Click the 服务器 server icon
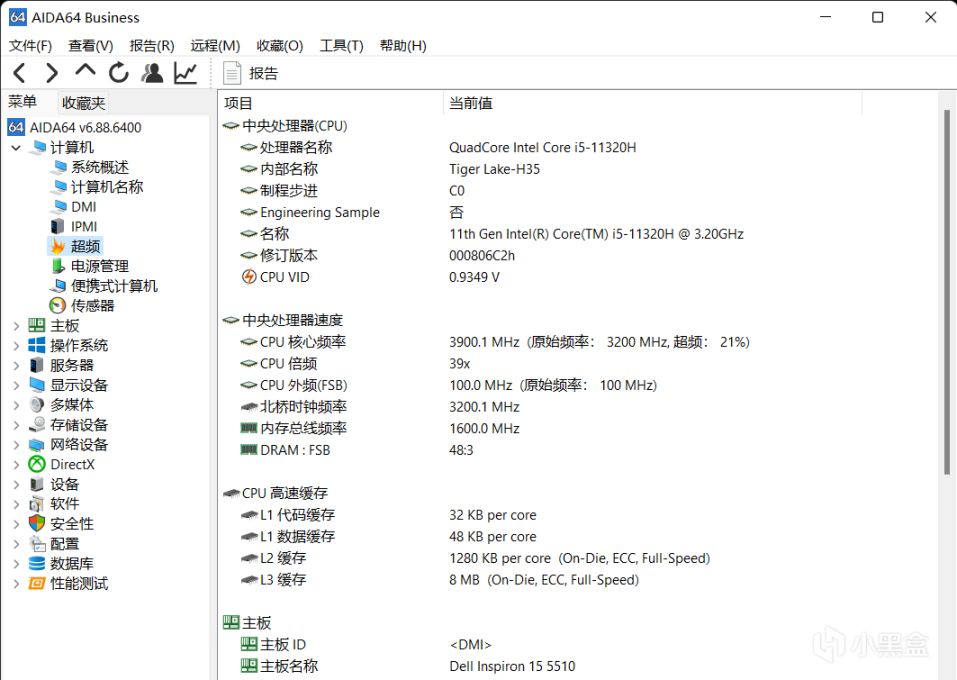The image size is (957, 680). point(37,365)
